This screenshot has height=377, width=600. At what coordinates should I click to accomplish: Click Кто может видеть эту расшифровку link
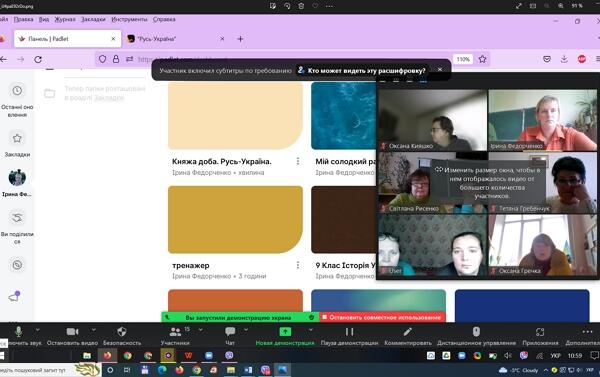pos(366,70)
